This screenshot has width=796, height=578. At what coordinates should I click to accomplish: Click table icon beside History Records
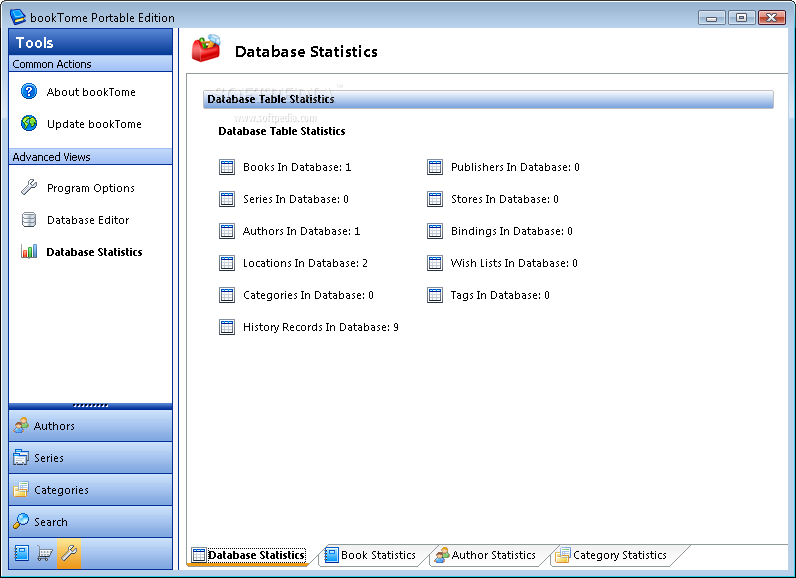(227, 327)
